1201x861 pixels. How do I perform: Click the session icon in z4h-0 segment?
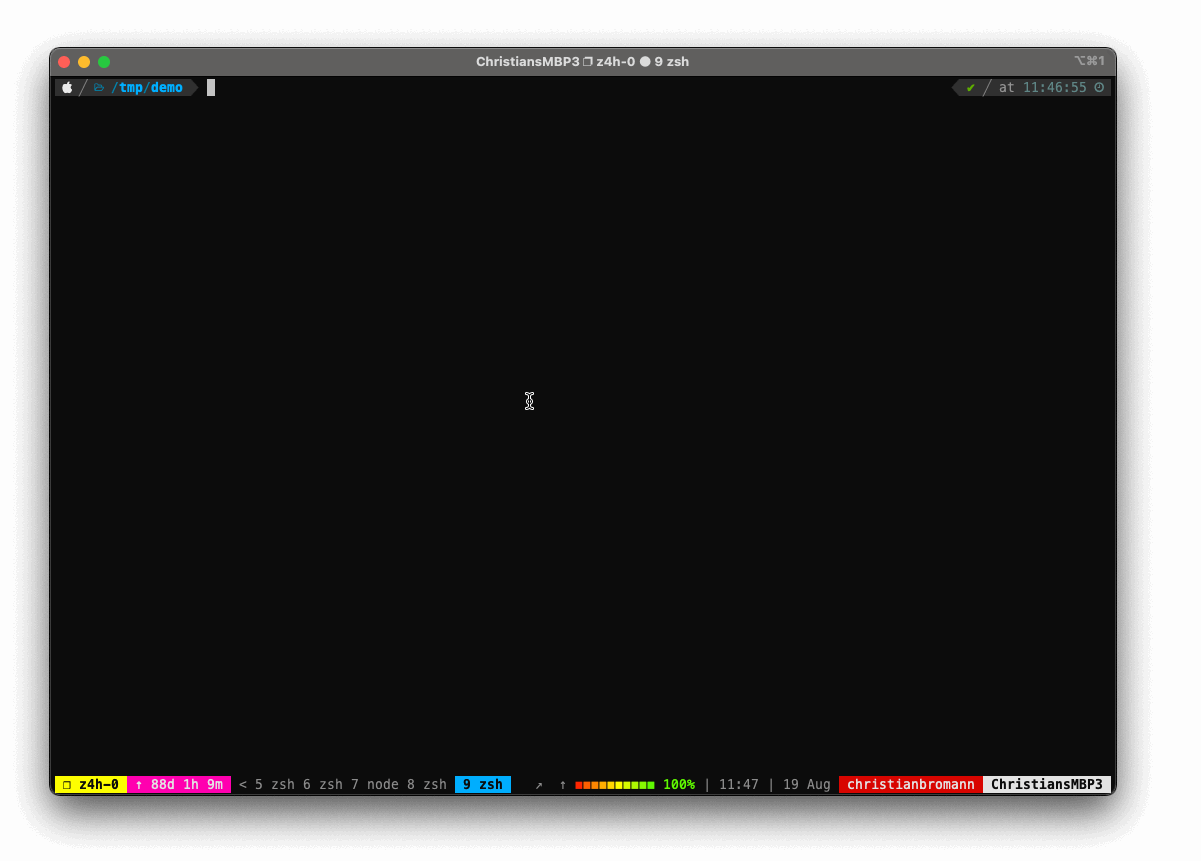tap(67, 785)
